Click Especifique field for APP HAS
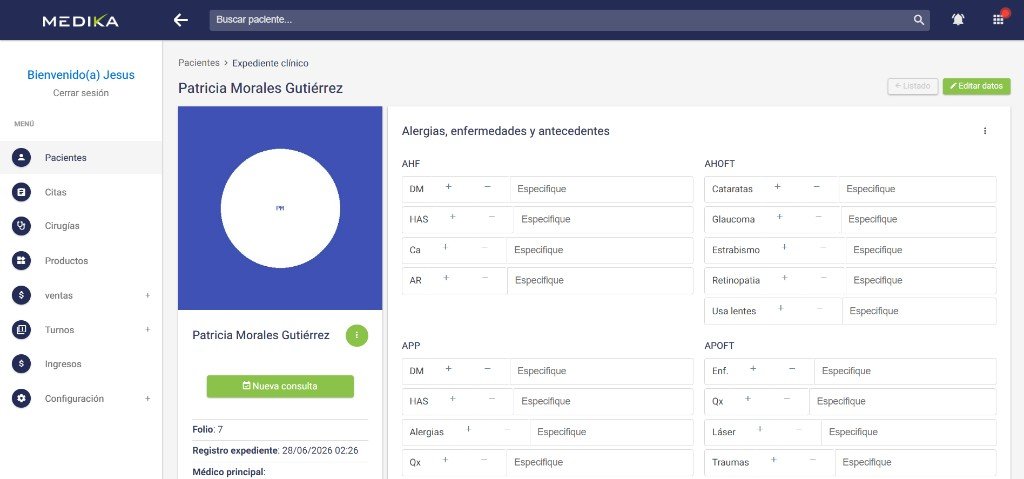The image size is (1024, 479). click(603, 401)
